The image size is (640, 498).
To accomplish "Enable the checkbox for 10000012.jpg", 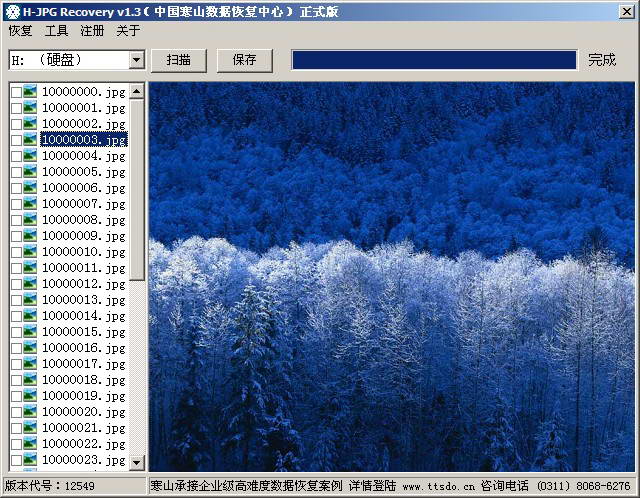I will (x=16, y=284).
